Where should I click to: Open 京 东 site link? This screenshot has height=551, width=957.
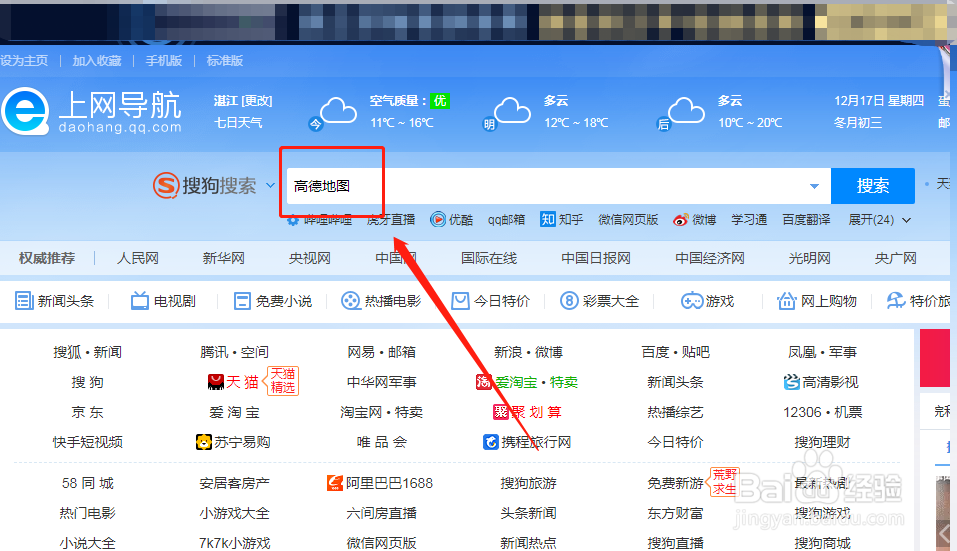click(87, 412)
